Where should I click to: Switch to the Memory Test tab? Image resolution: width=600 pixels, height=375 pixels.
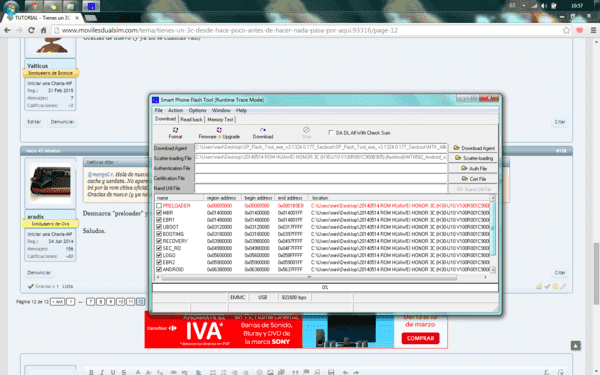click(220, 119)
